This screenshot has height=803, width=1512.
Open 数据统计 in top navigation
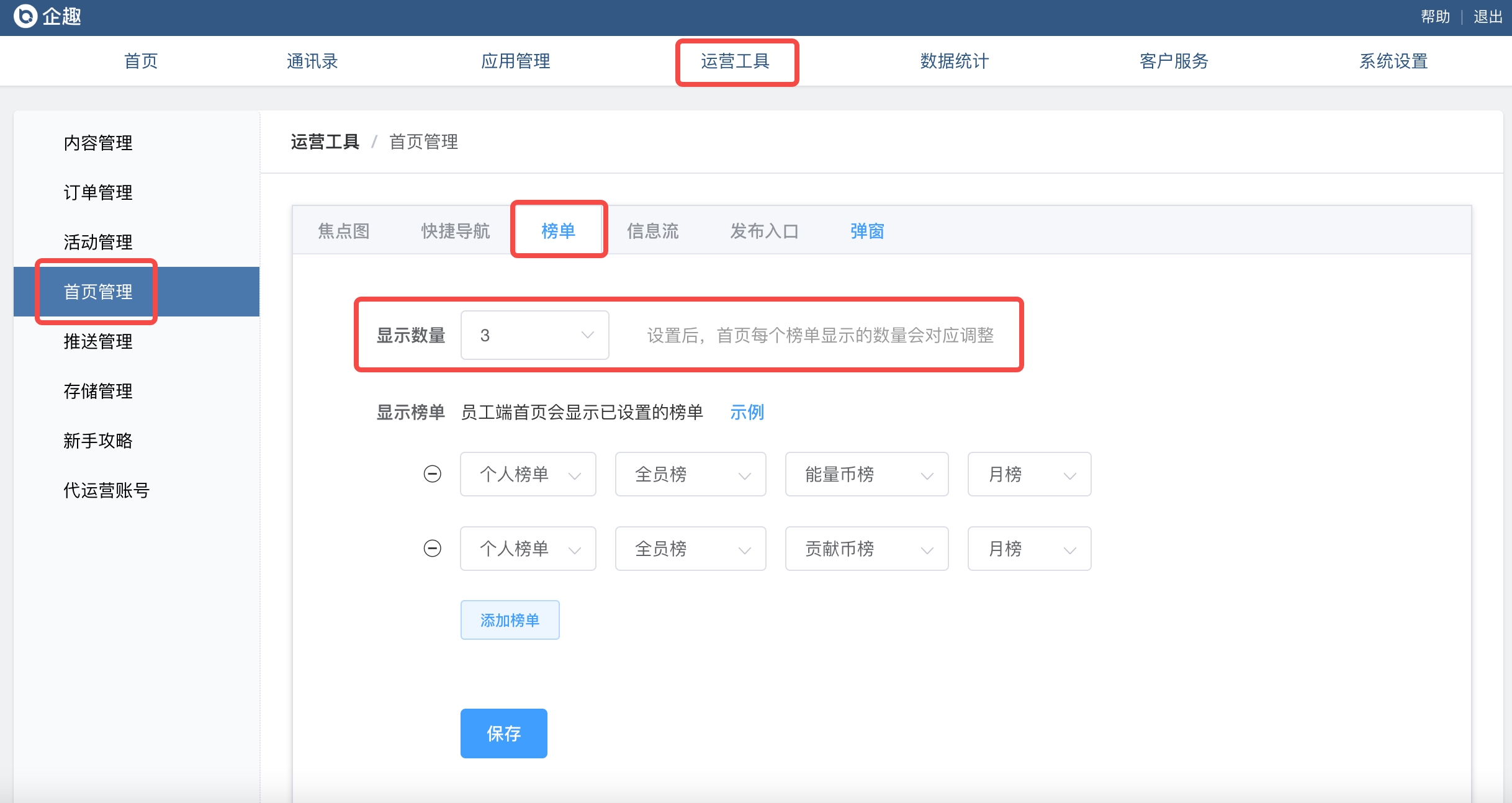click(x=955, y=61)
